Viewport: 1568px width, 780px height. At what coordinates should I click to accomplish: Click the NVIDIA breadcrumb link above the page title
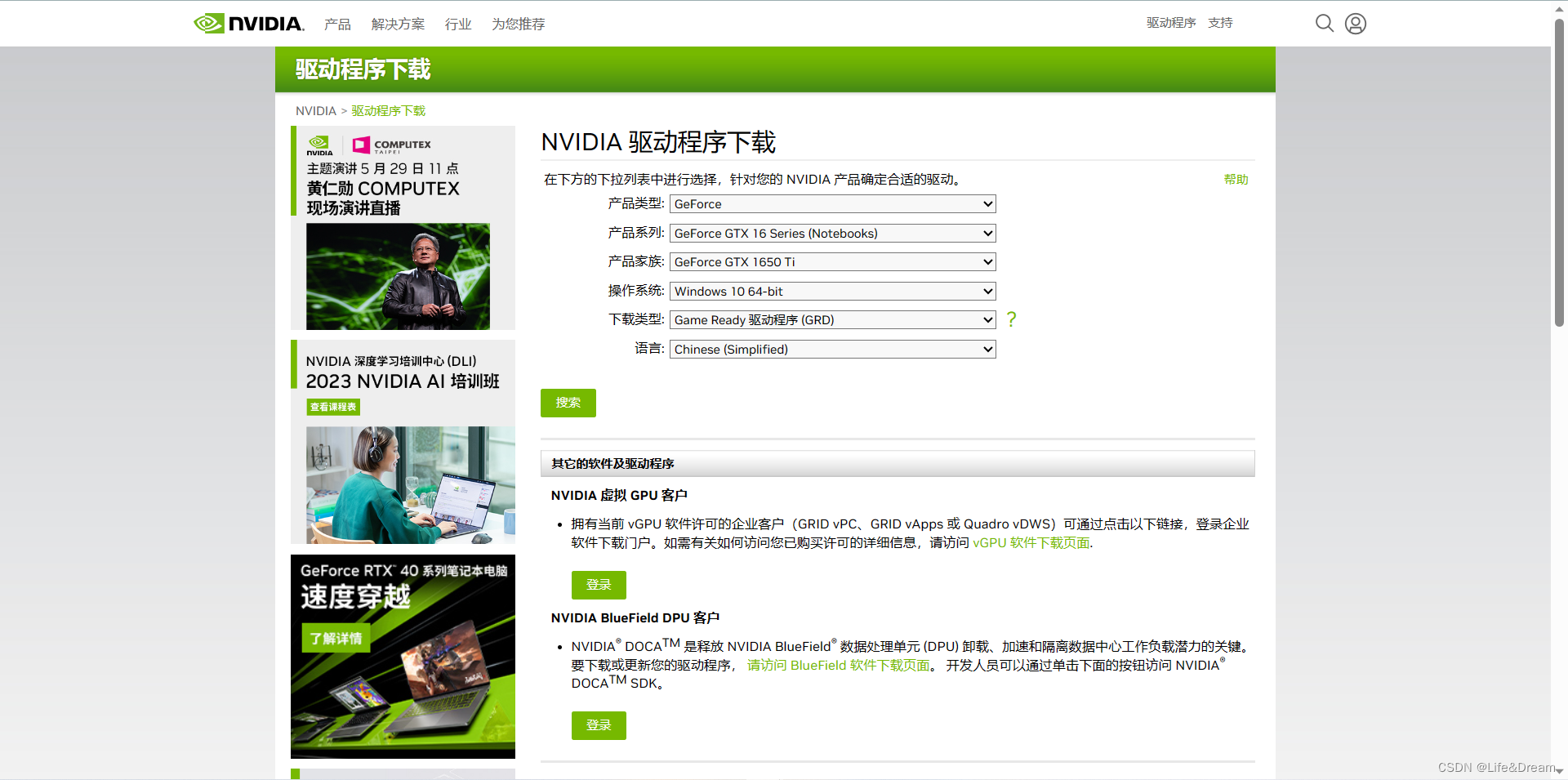tap(315, 110)
